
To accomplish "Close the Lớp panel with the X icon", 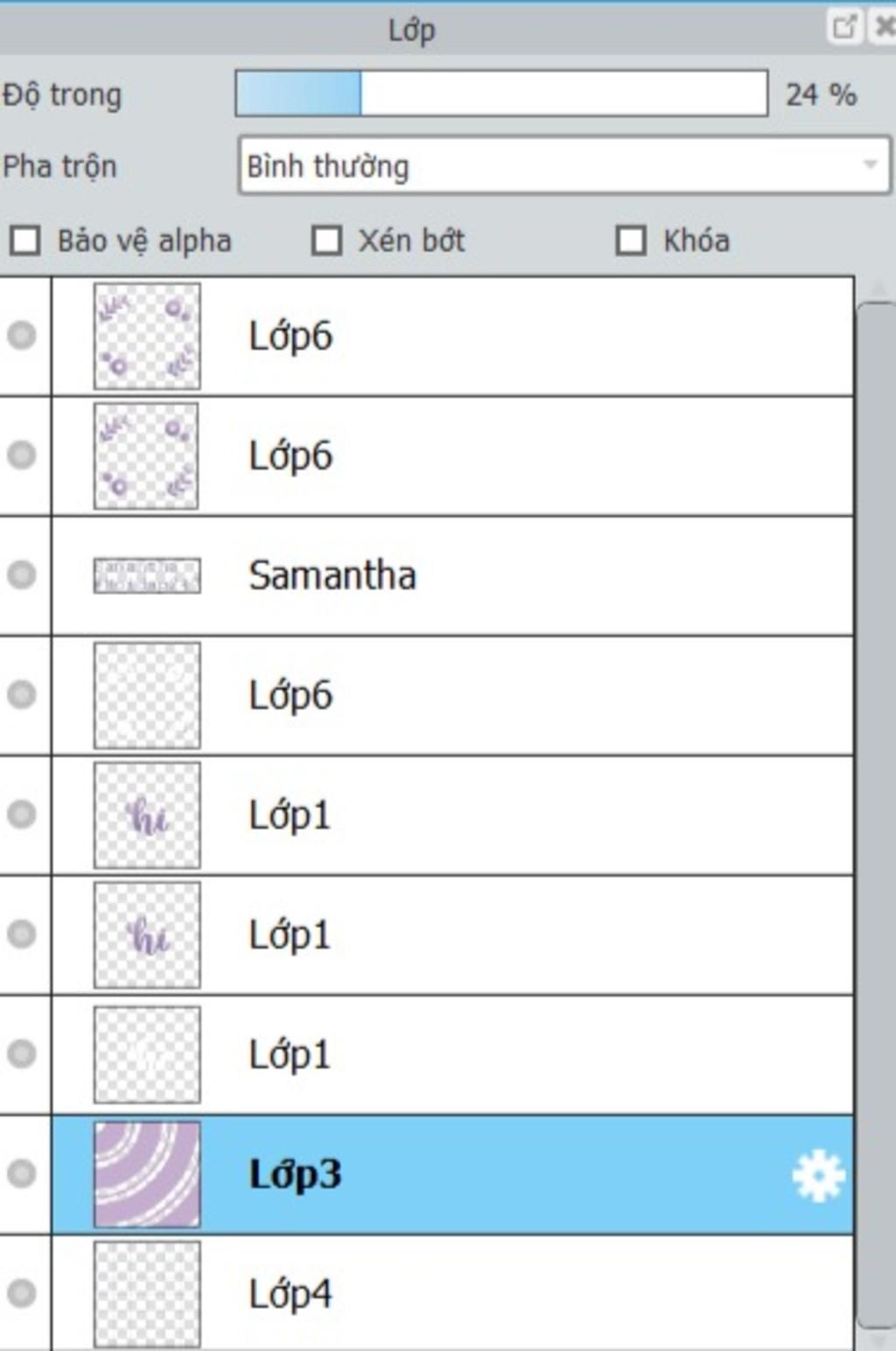I will tap(884, 27).
